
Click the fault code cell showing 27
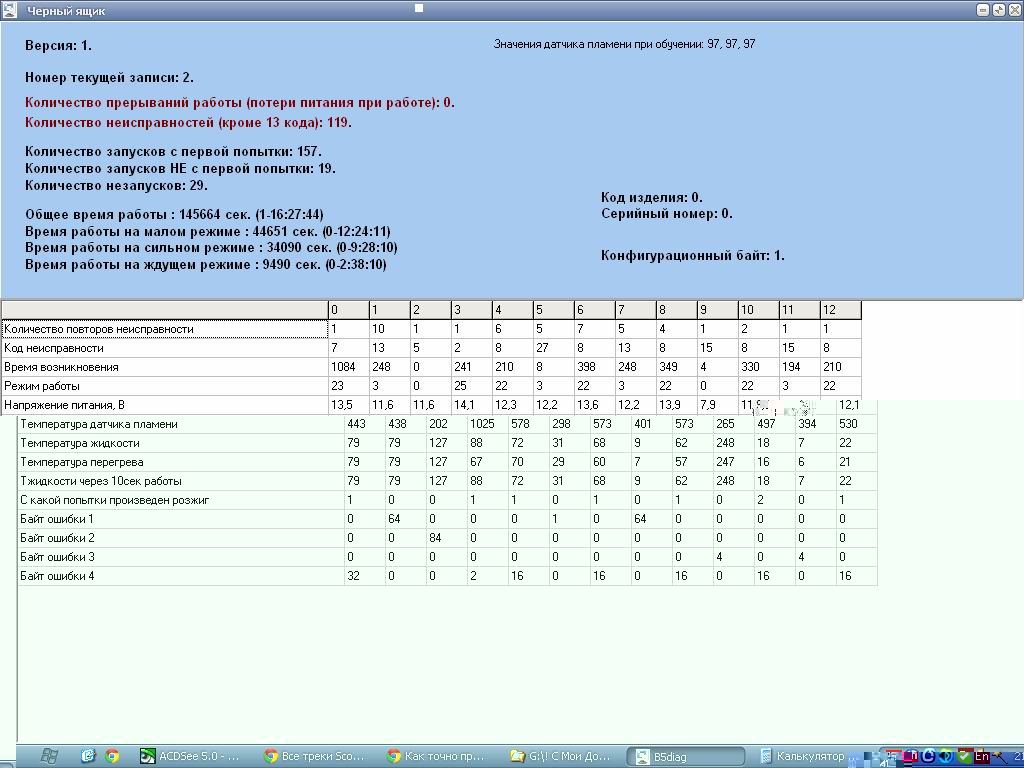pos(554,348)
